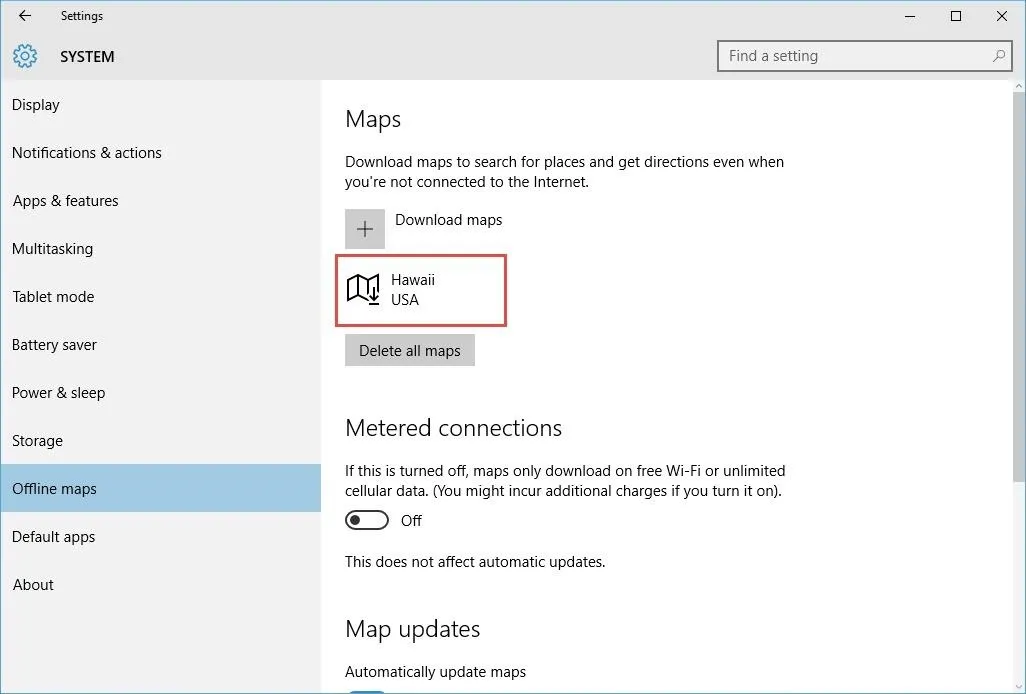Click the SYSTEM title text
The height and width of the screenshot is (694, 1026).
87,57
